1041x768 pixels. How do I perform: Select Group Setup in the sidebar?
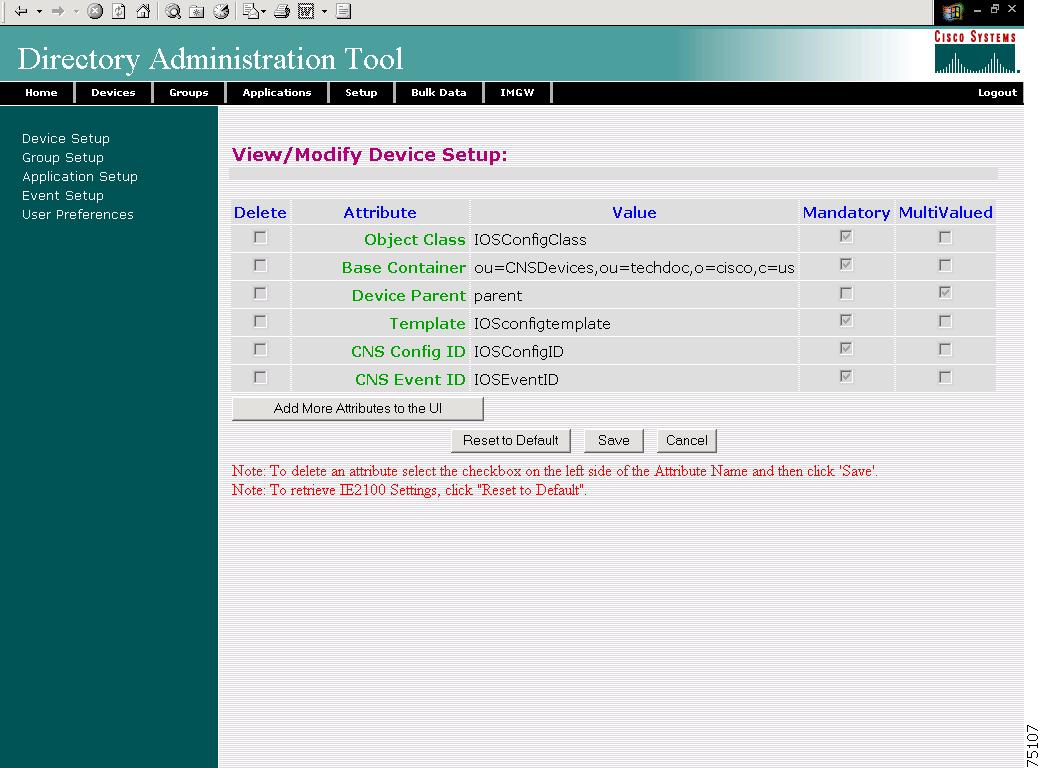[63, 157]
